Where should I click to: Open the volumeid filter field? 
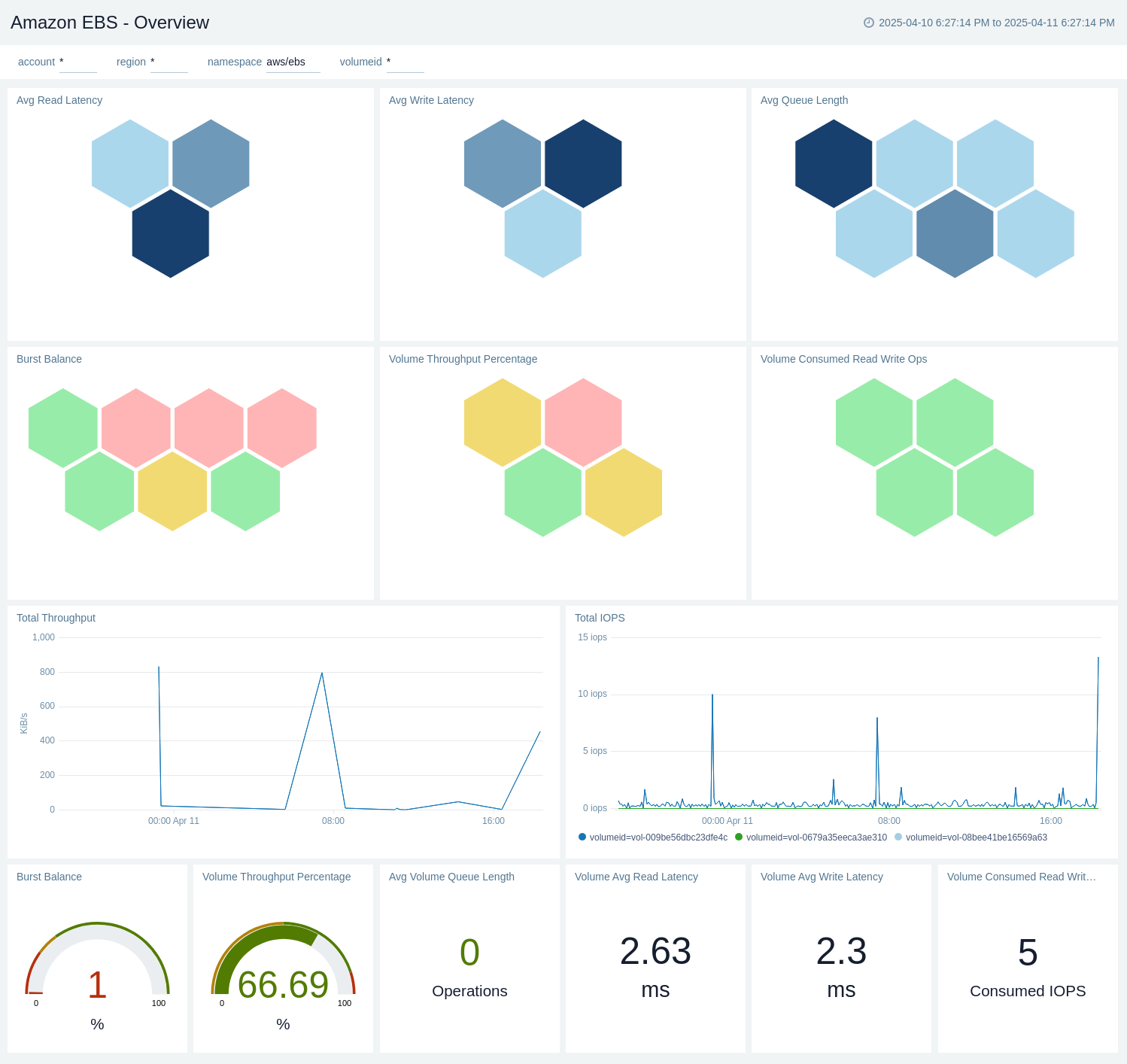click(405, 62)
